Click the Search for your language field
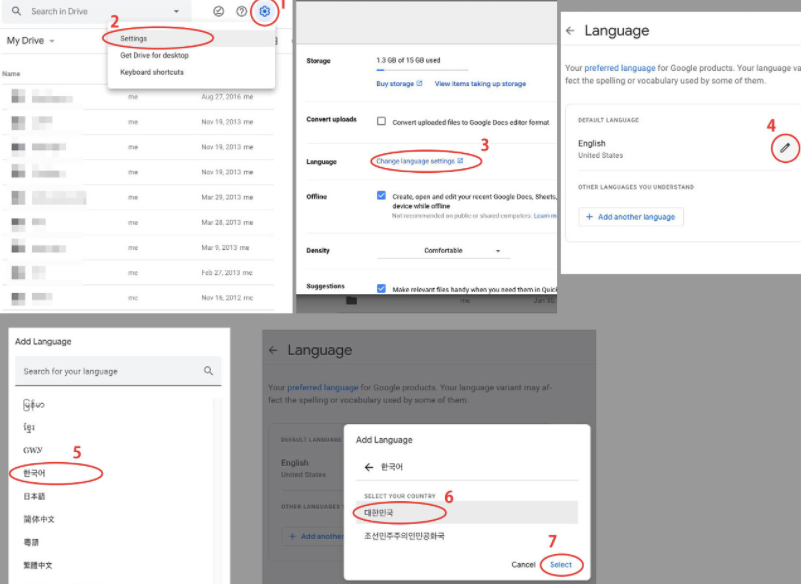The height and width of the screenshot is (584, 801). tap(118, 371)
